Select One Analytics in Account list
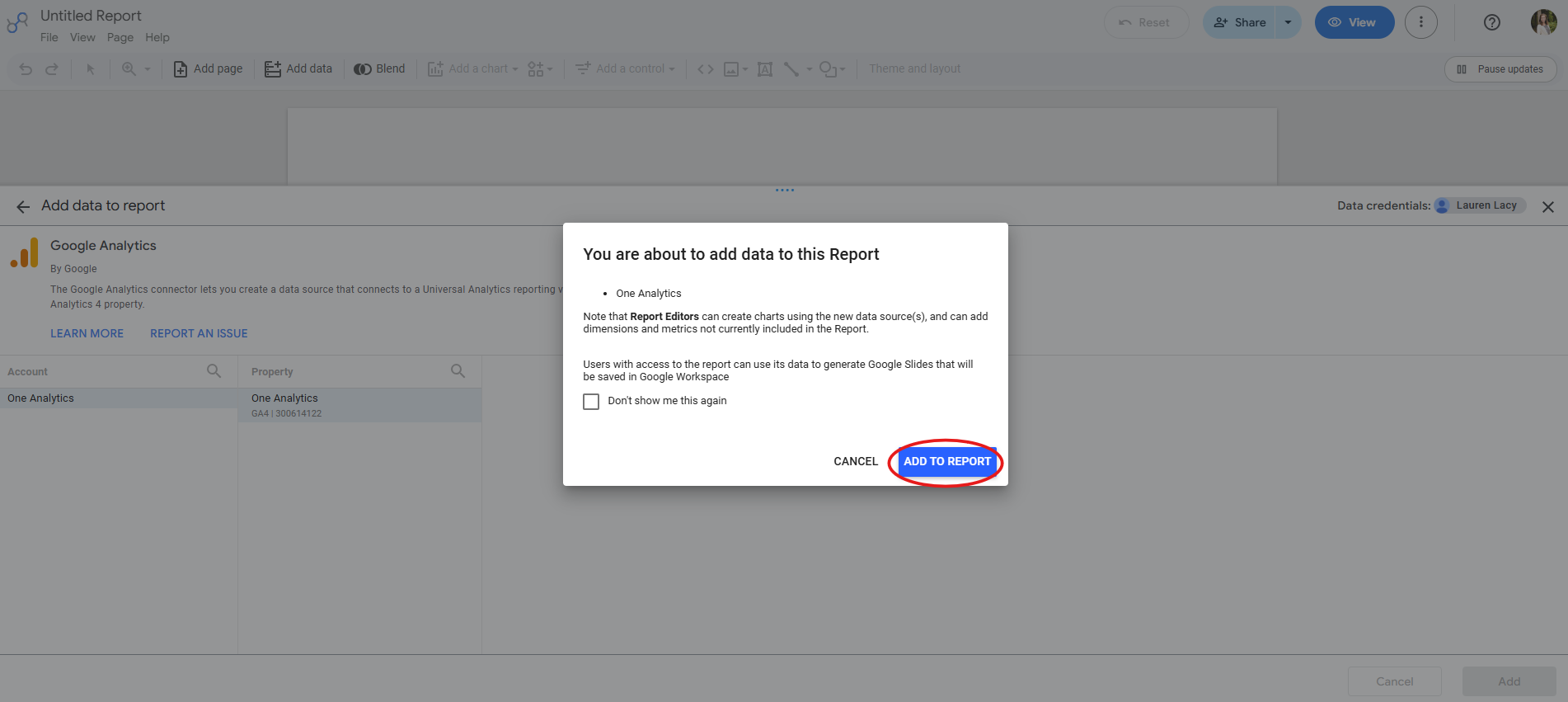The width and height of the screenshot is (1568, 702). click(119, 398)
